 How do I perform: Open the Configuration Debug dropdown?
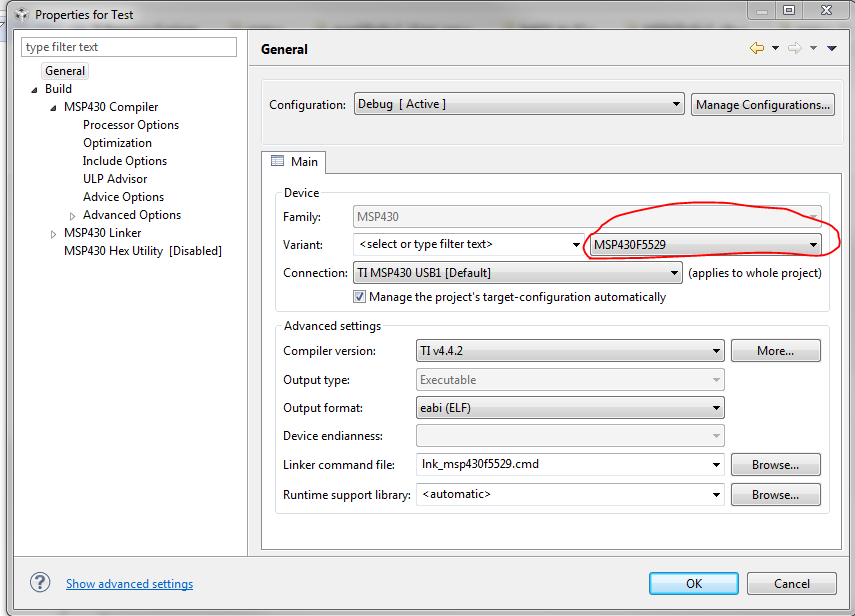pos(519,104)
